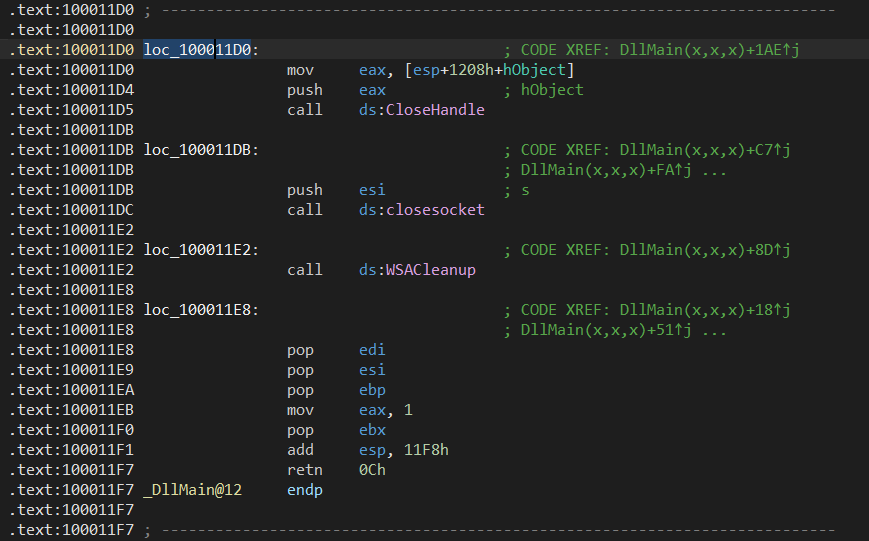This screenshot has width=869, height=541.
Task: Click the address .text:100011E9
Action: click(71, 370)
